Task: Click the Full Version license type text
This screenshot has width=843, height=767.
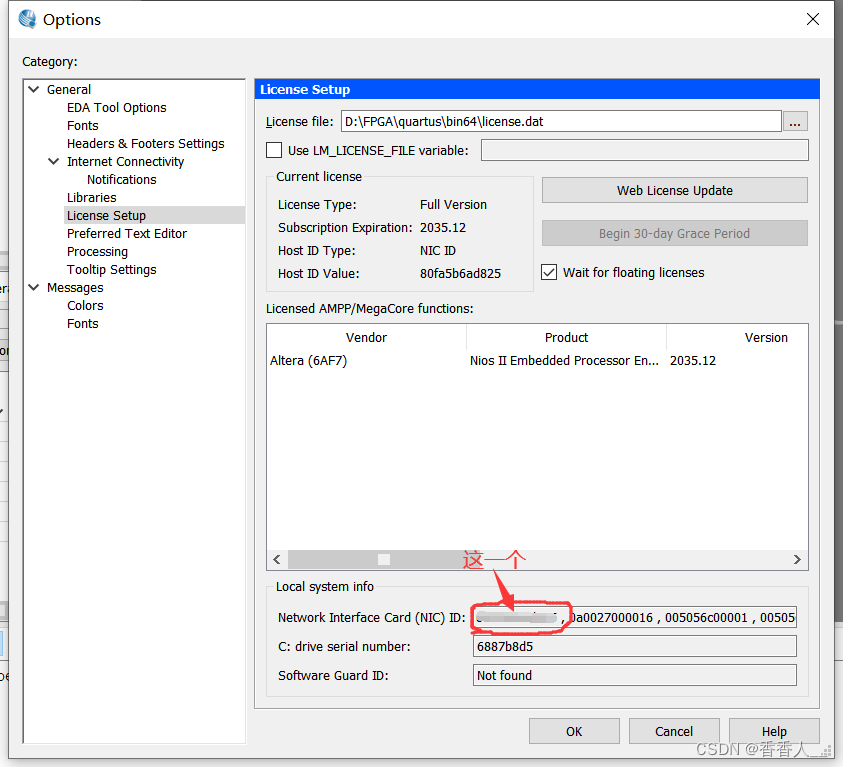Action: [453, 205]
